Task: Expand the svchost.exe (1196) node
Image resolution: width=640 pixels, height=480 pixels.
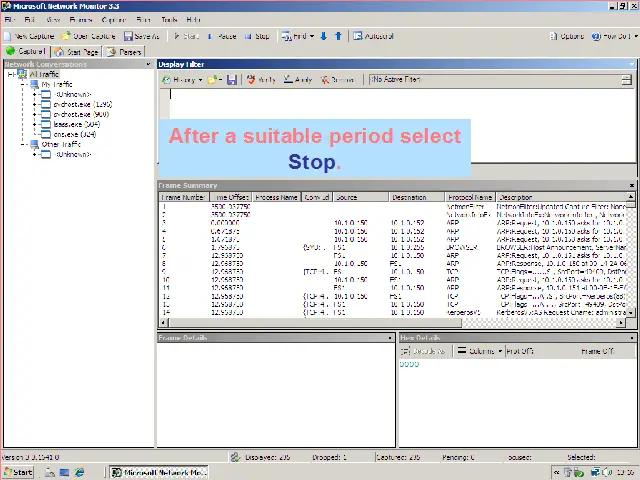Action: pyautogui.click(x=35, y=104)
